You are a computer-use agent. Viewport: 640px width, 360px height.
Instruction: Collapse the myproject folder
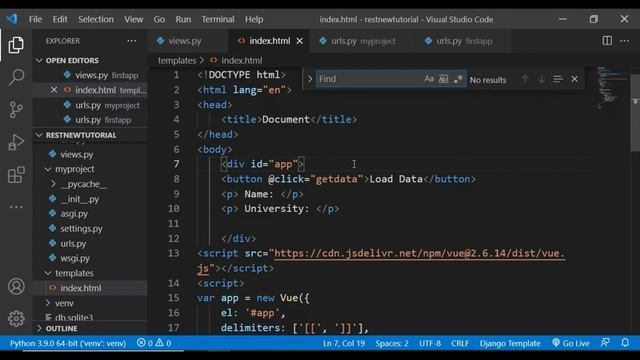(75, 169)
